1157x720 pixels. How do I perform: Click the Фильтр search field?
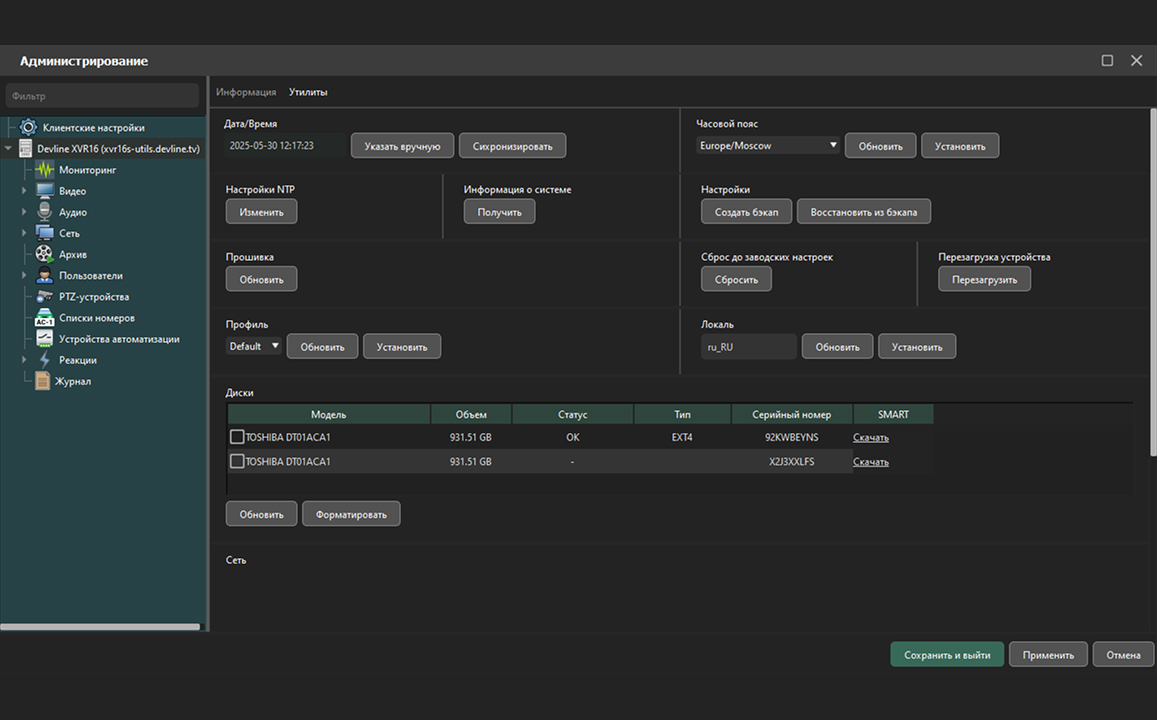[103, 96]
